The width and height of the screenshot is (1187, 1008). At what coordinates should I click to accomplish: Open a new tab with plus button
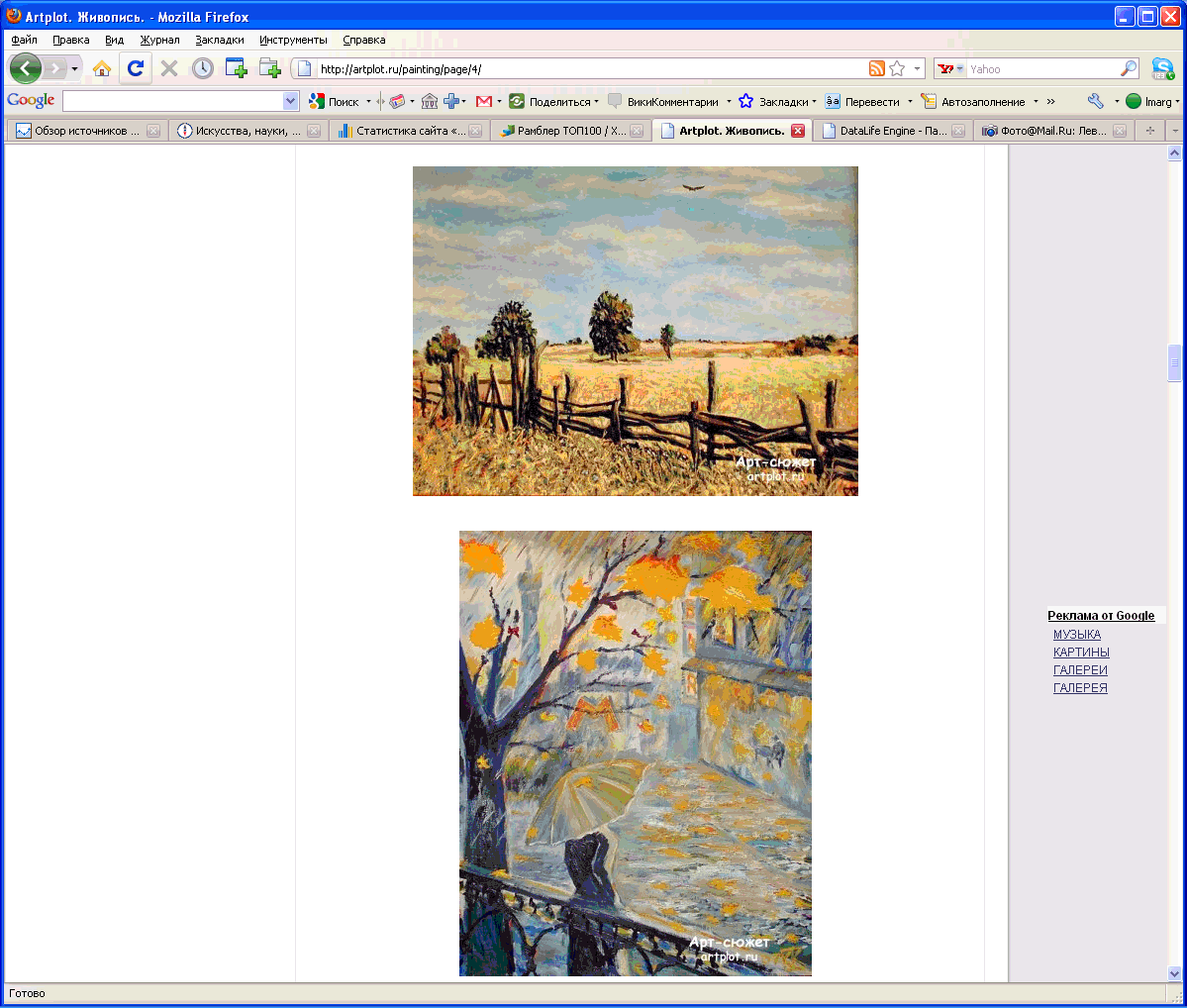point(1150,131)
